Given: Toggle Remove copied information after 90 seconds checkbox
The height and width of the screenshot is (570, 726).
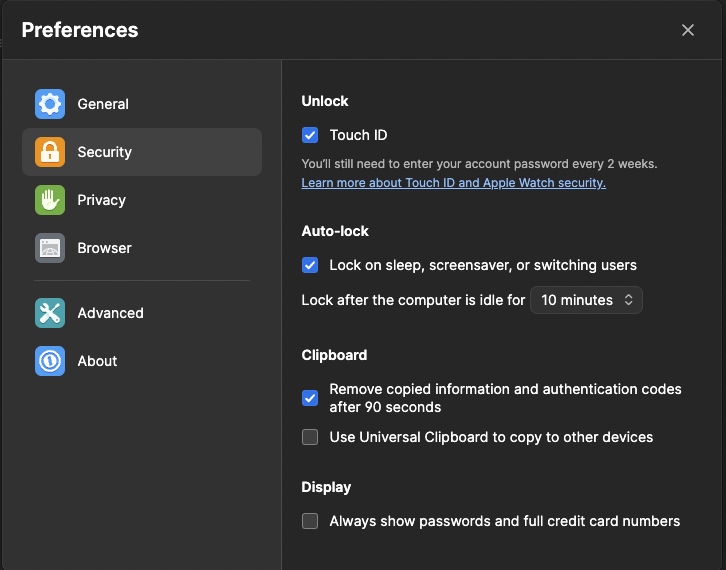Looking at the screenshot, I should 310,398.
